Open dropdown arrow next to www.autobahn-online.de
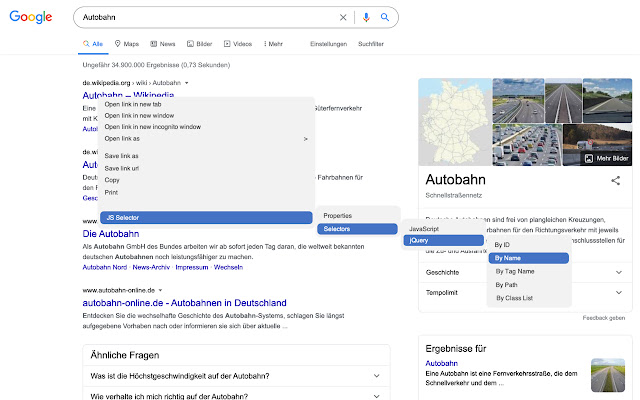 160,290
